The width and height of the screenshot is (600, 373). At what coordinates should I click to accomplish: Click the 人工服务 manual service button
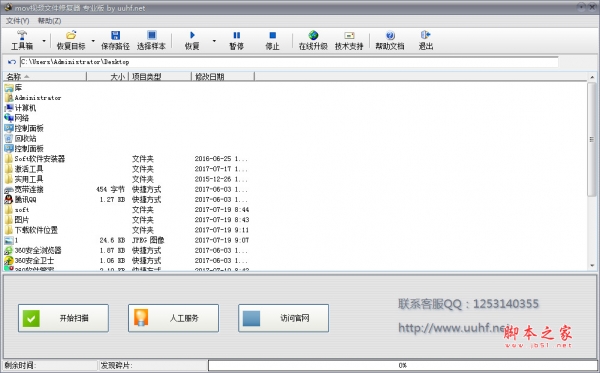pos(173,318)
